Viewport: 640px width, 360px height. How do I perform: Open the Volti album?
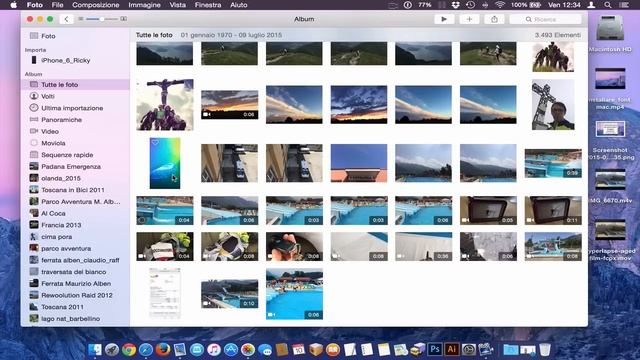click(48, 96)
